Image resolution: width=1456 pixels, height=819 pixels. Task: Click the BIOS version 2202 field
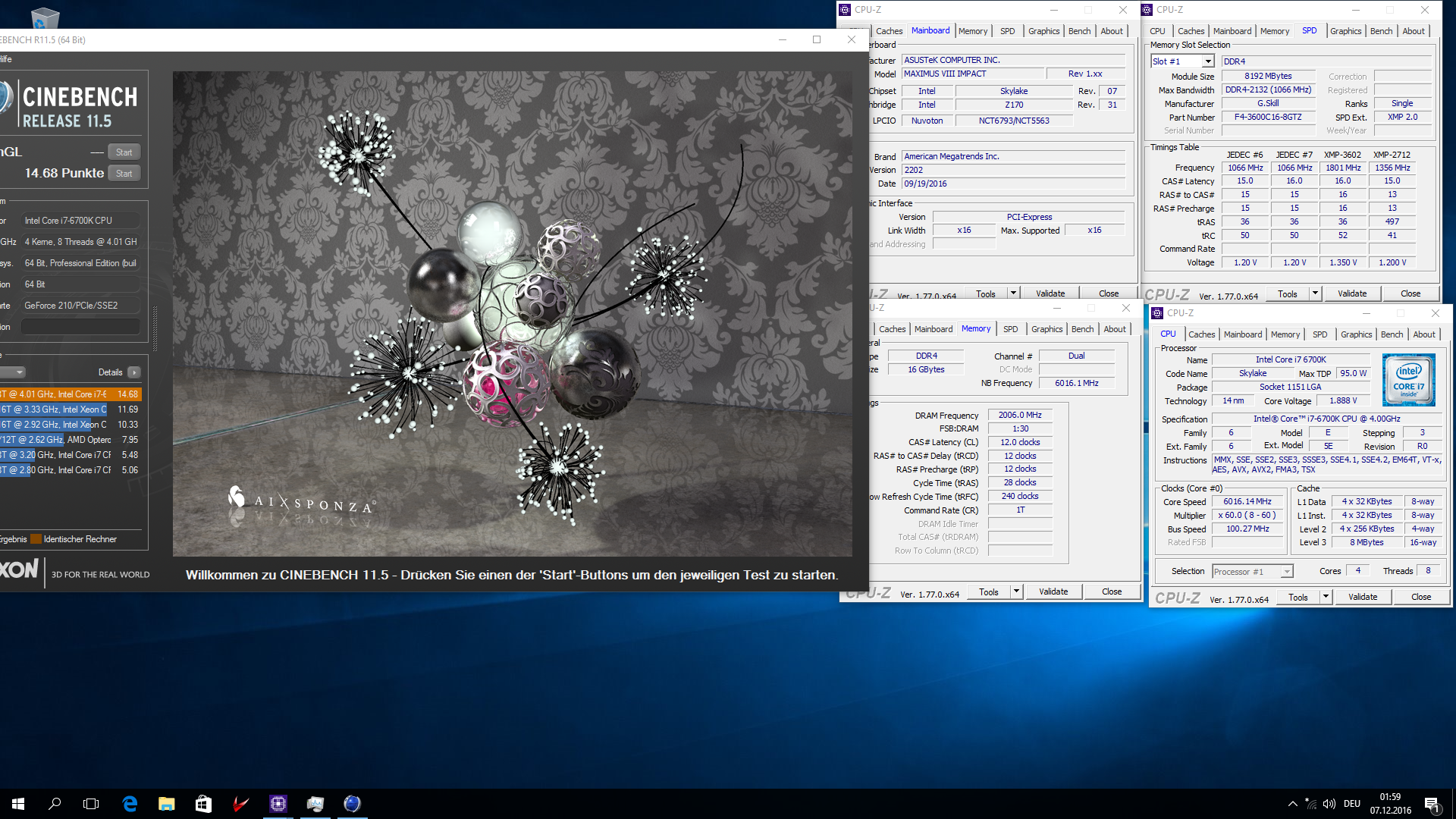click(x=1013, y=171)
